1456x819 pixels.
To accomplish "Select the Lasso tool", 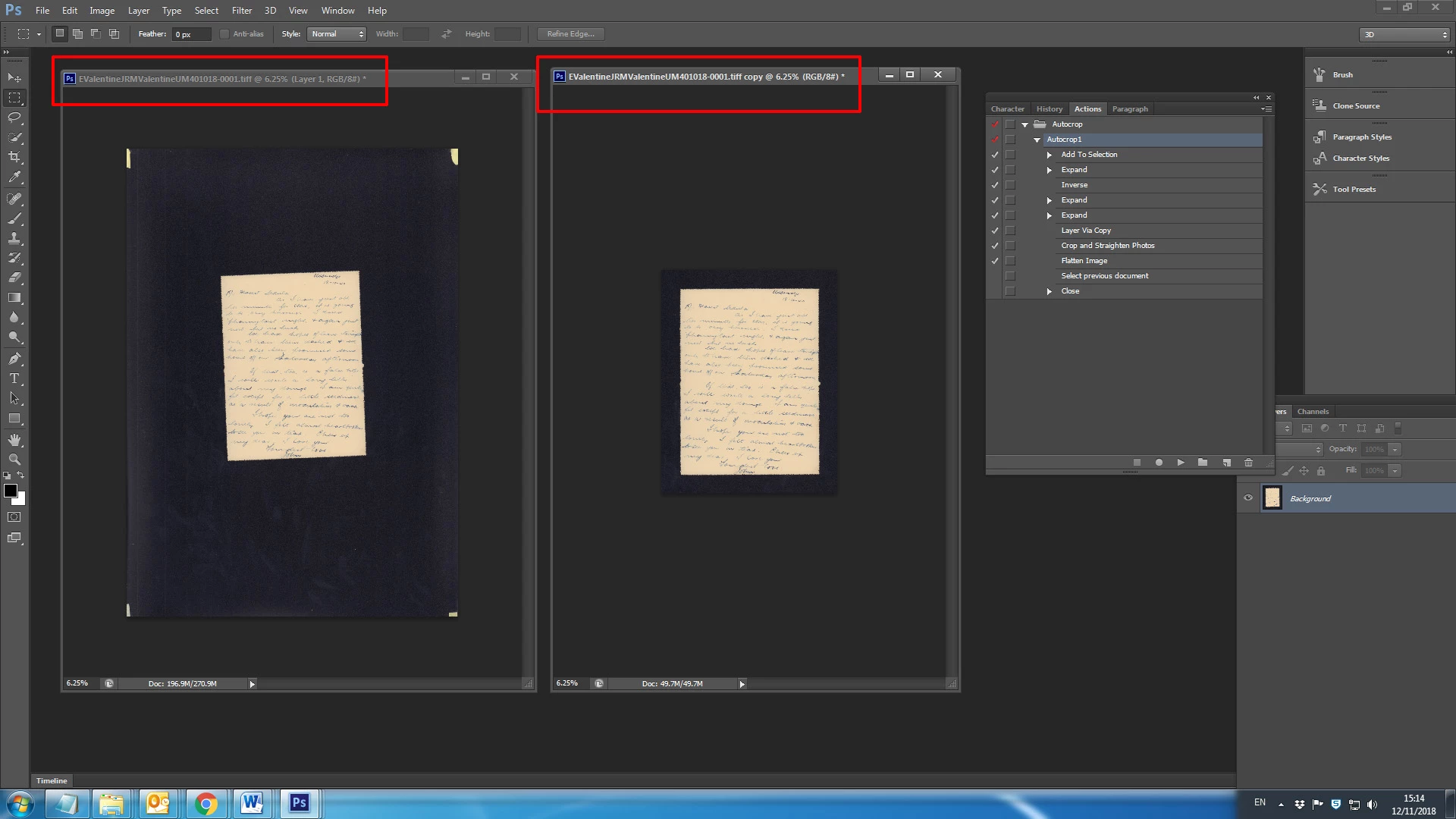I will click(14, 118).
